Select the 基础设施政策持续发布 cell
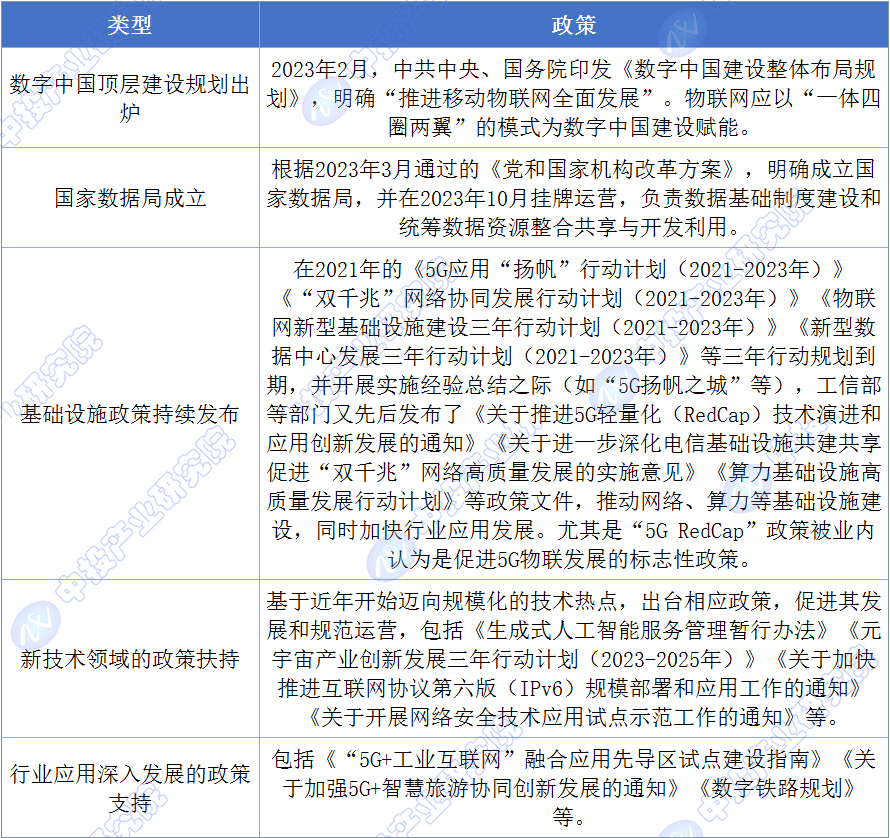The width and height of the screenshot is (890, 838). click(129, 413)
